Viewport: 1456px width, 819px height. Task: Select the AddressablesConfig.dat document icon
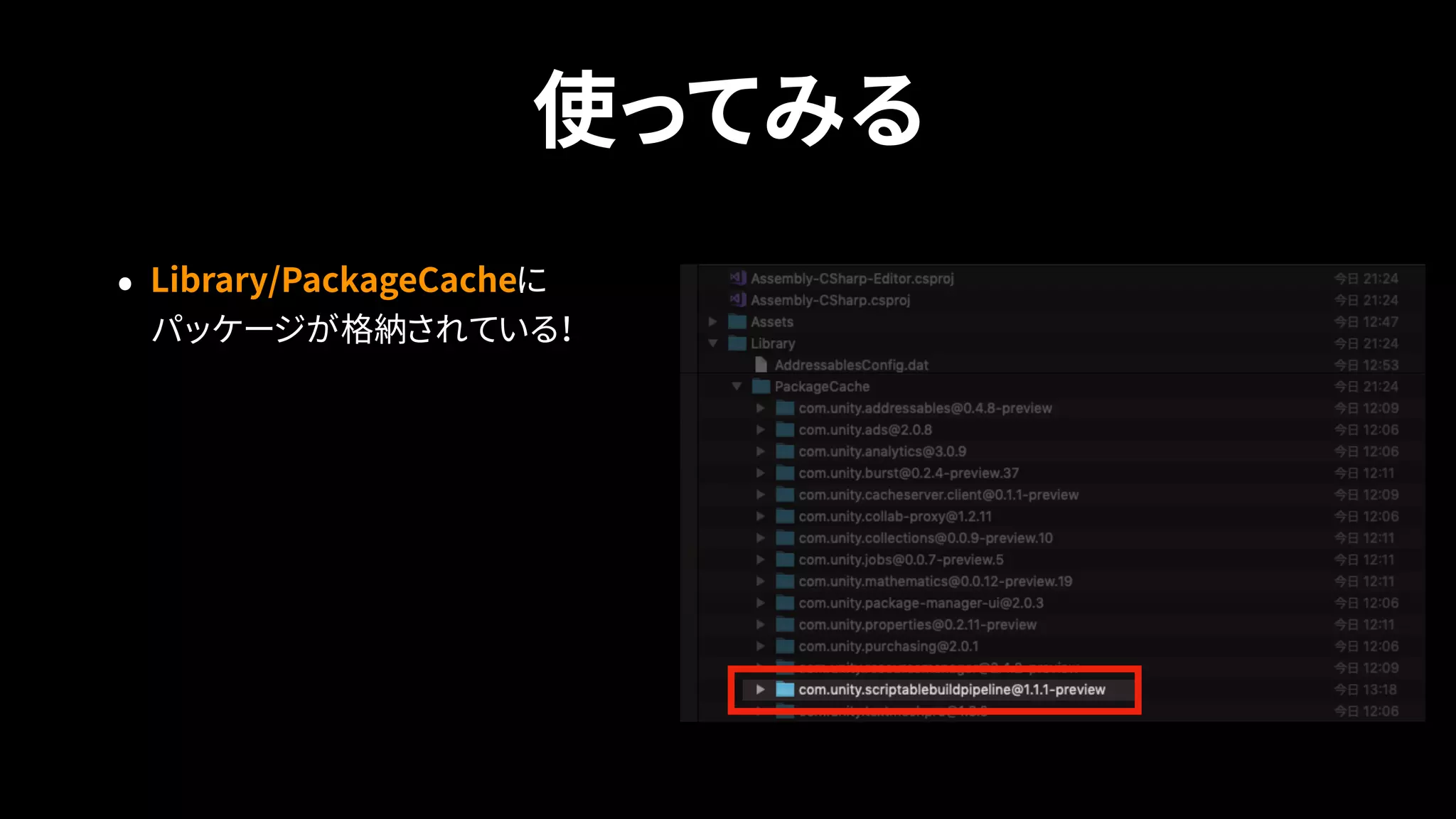tap(761, 365)
